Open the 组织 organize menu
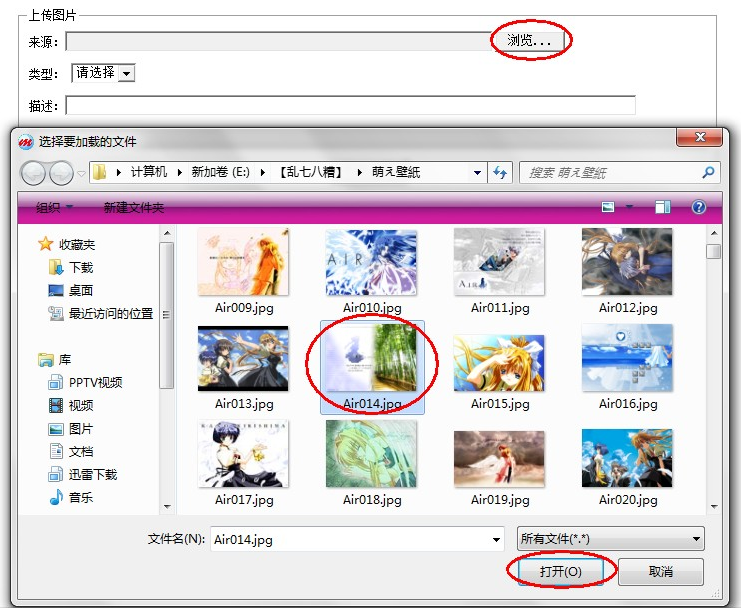The height and width of the screenshot is (608, 741). tap(54, 207)
